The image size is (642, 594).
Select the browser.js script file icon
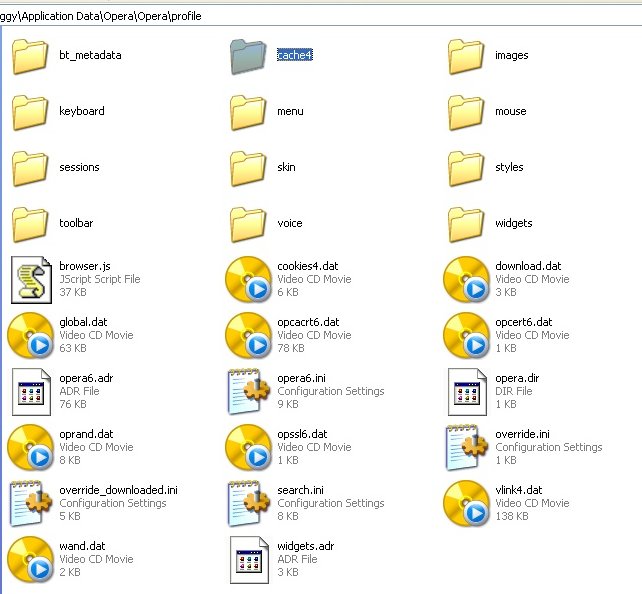[30, 279]
